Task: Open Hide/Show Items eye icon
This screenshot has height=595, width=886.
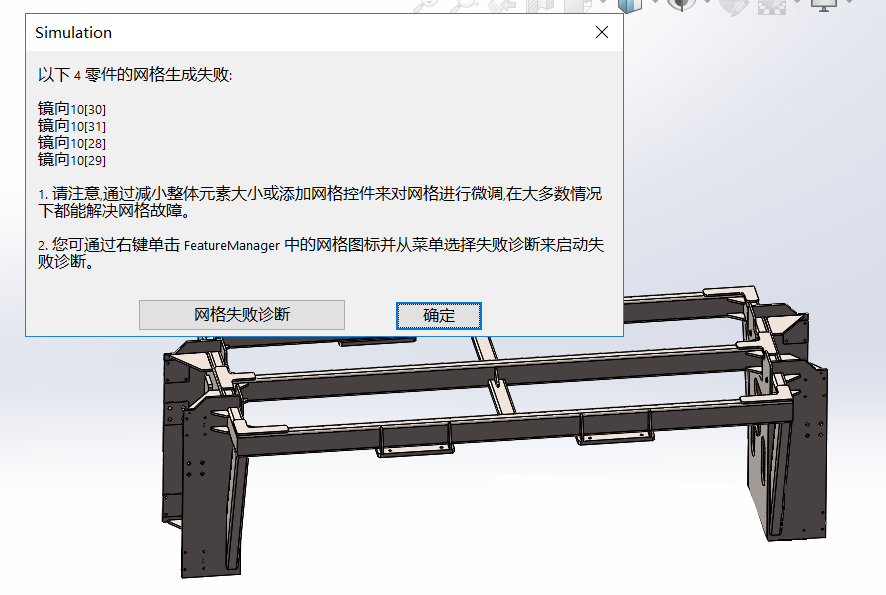Action: tap(681, 5)
